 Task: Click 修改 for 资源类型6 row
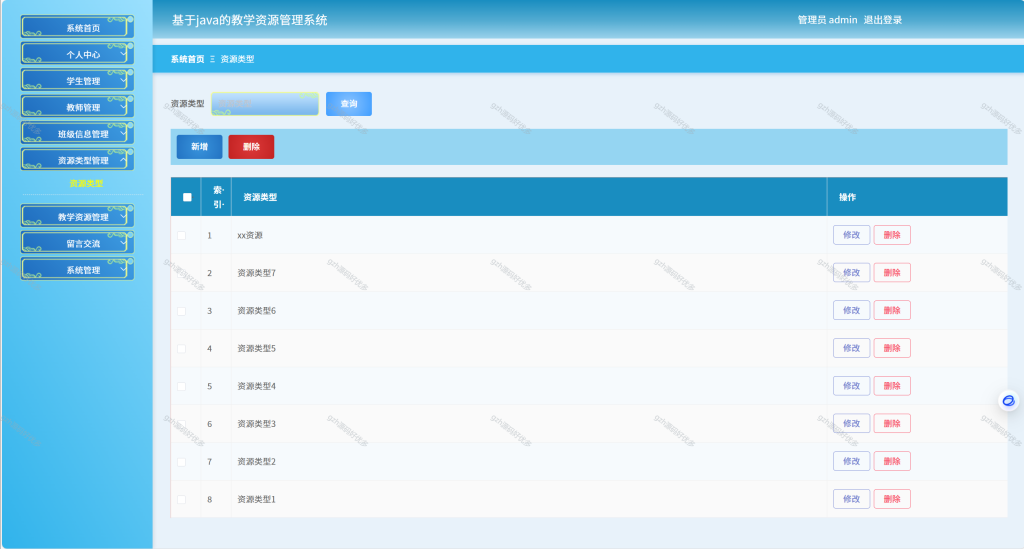click(x=851, y=311)
